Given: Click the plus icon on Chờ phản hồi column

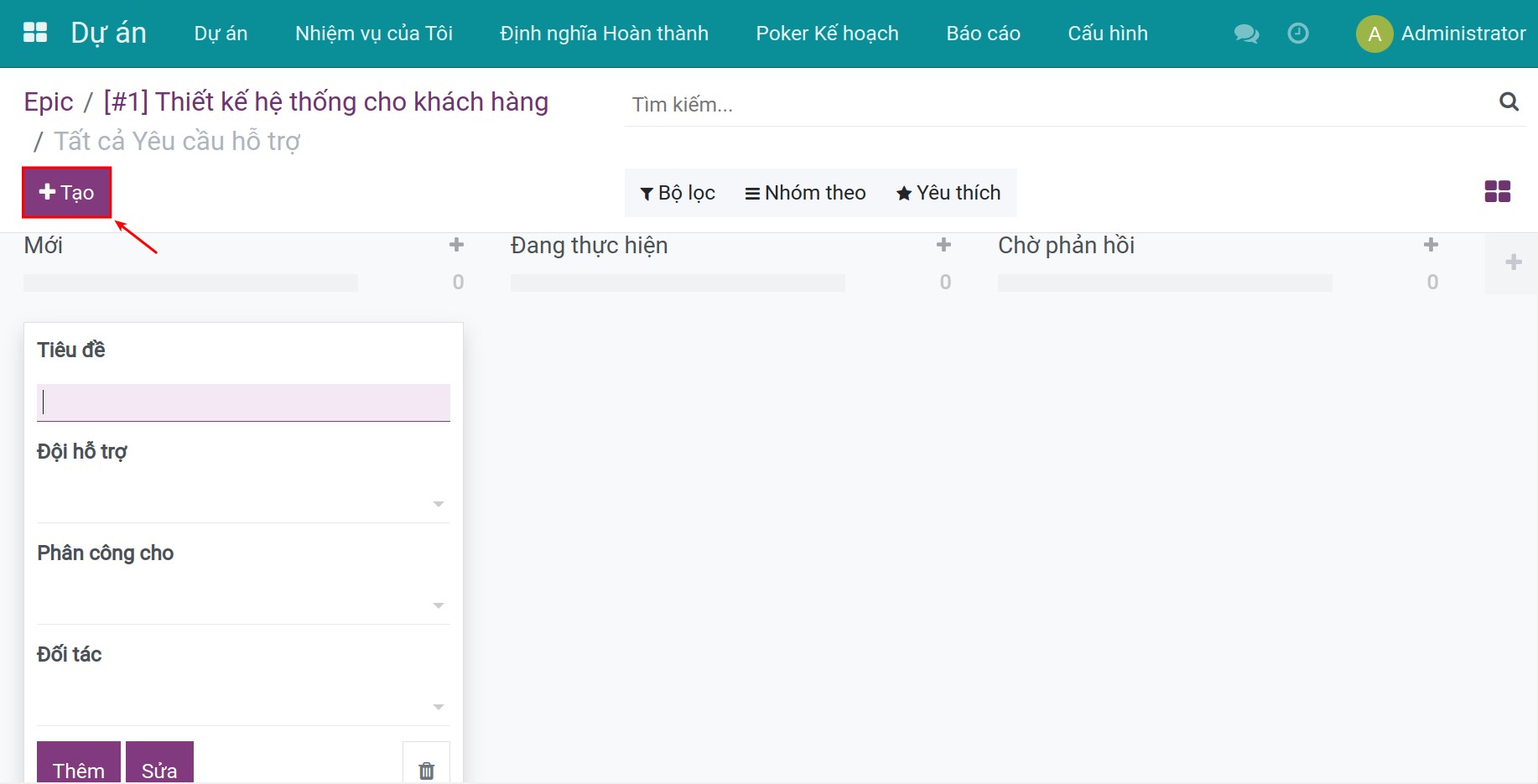Looking at the screenshot, I should pyautogui.click(x=1431, y=244).
